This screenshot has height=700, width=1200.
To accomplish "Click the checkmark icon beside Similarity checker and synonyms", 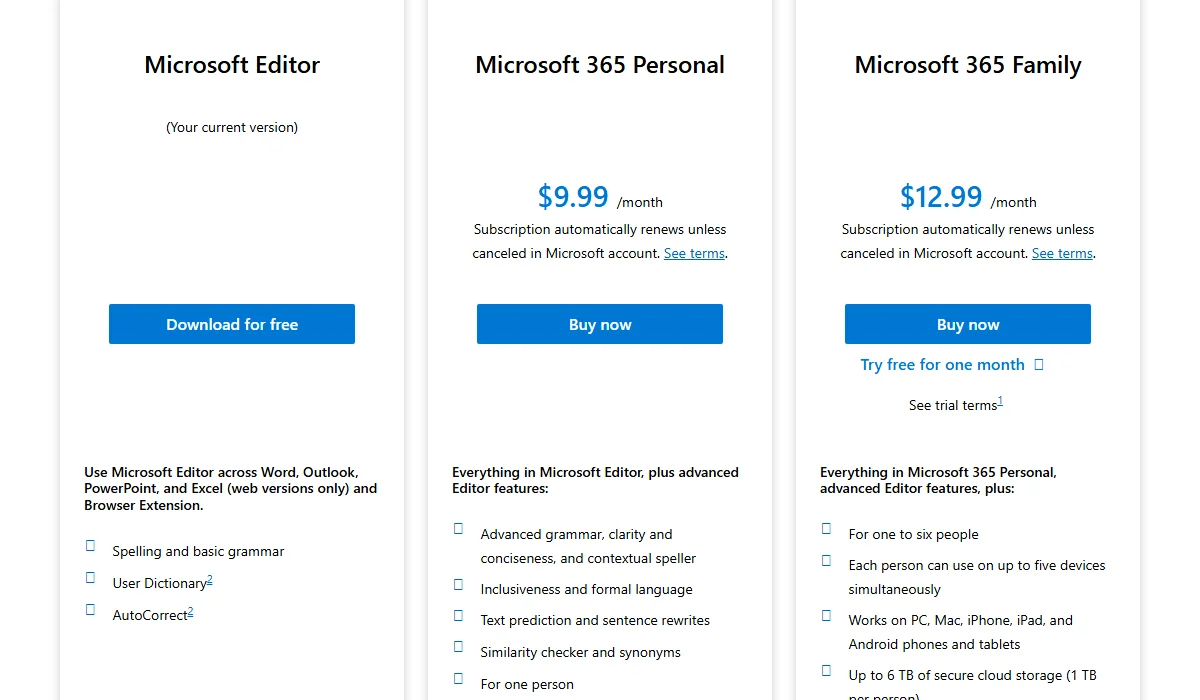I will click(x=458, y=646).
